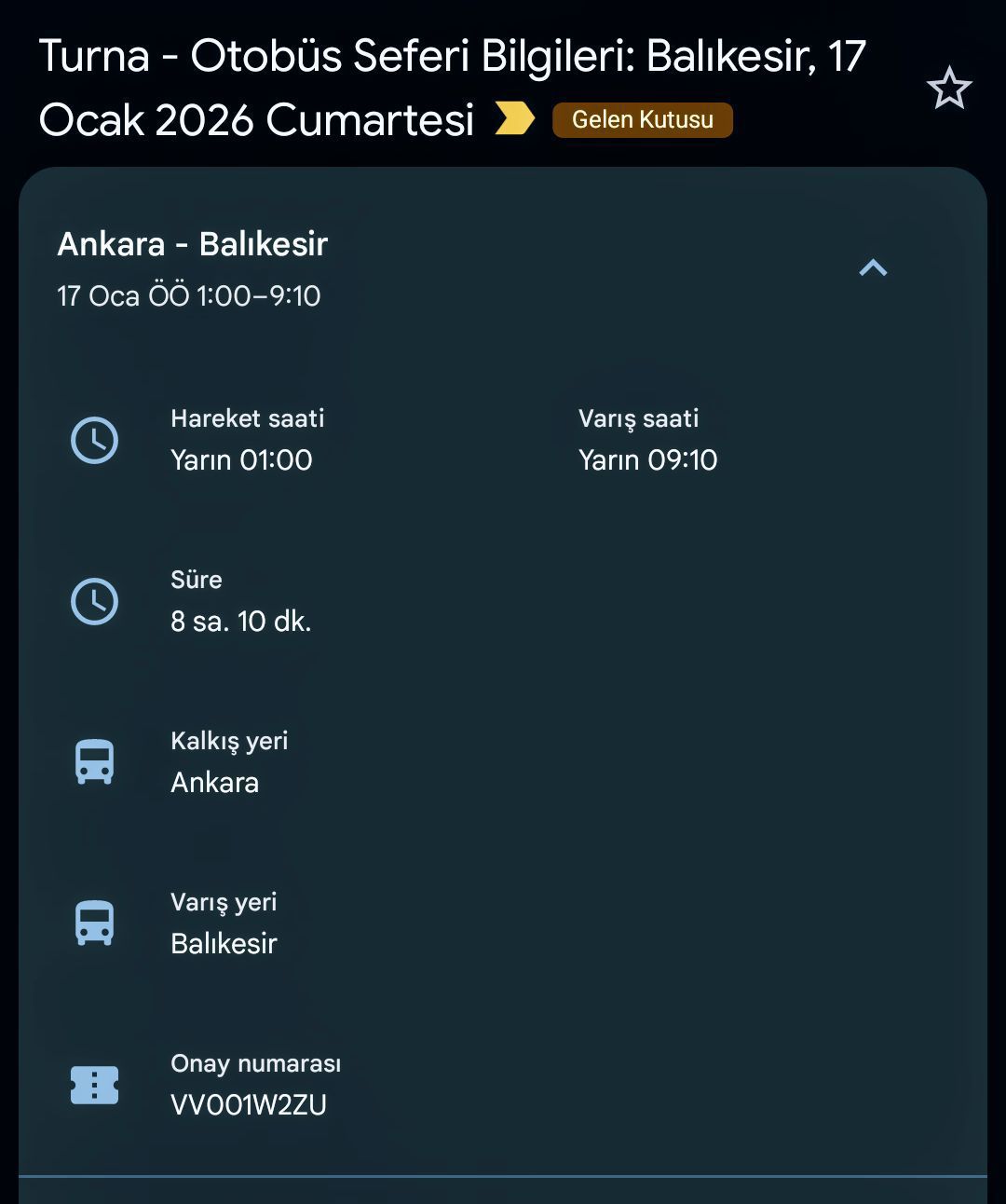Viewport: 1006px width, 1204px height.
Task: Tap the bus icon beside Varış yeri
Action: [x=95, y=924]
